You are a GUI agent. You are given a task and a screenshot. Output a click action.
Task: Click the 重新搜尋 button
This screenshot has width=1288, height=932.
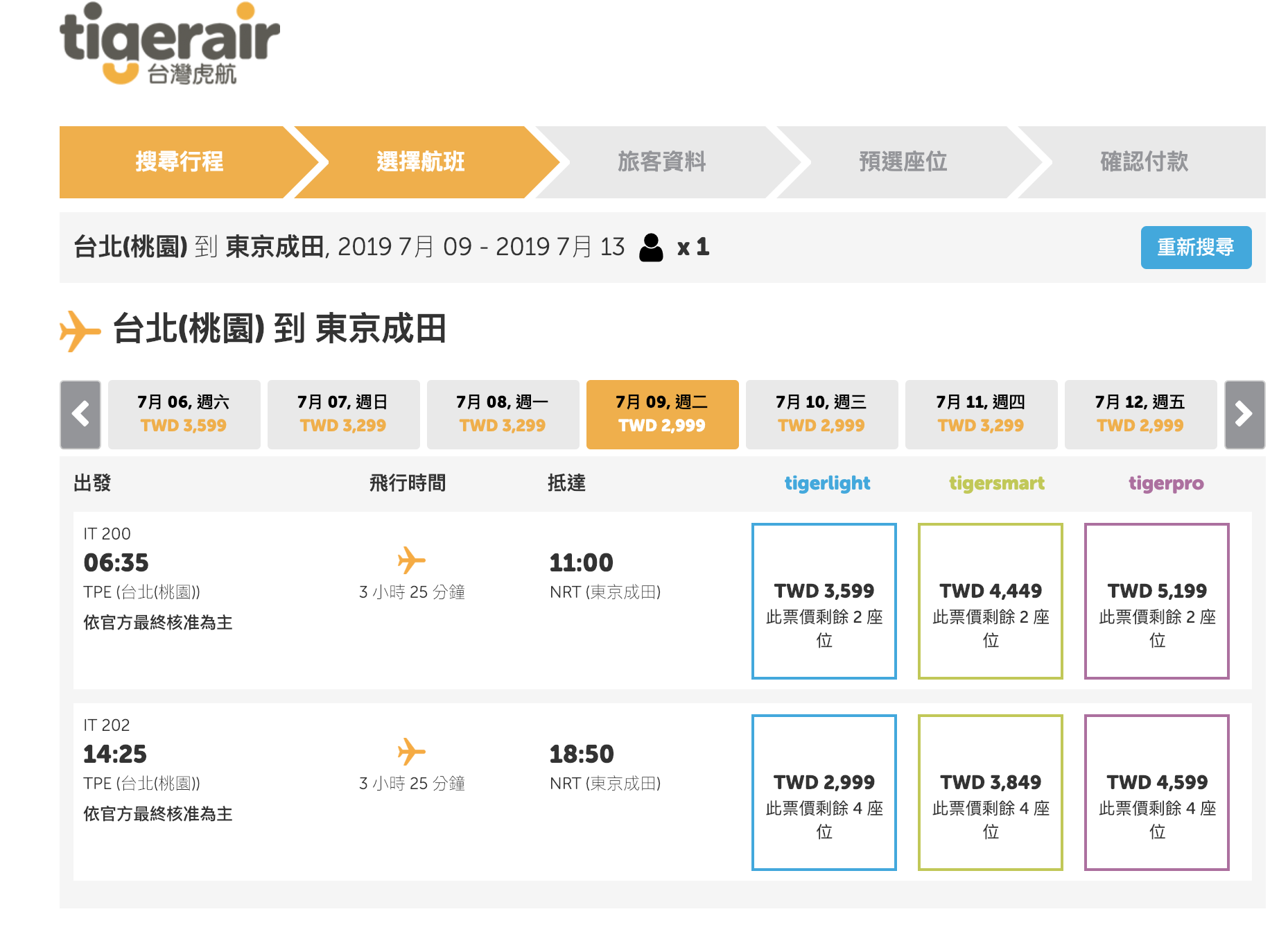click(1196, 247)
